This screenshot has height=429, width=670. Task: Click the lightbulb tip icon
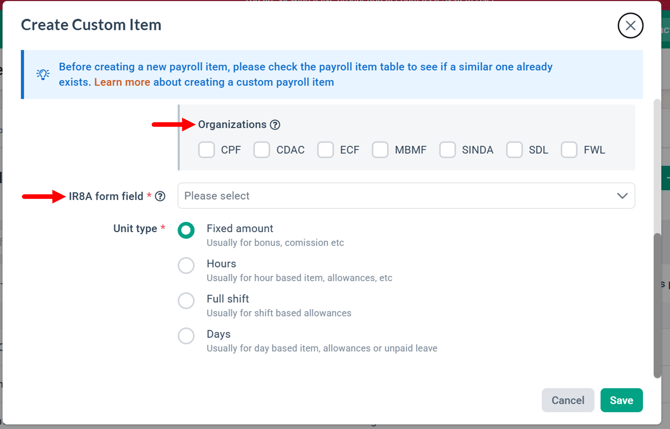(43, 74)
